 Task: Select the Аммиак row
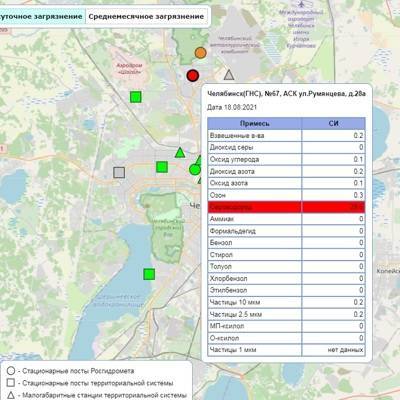click(286, 219)
